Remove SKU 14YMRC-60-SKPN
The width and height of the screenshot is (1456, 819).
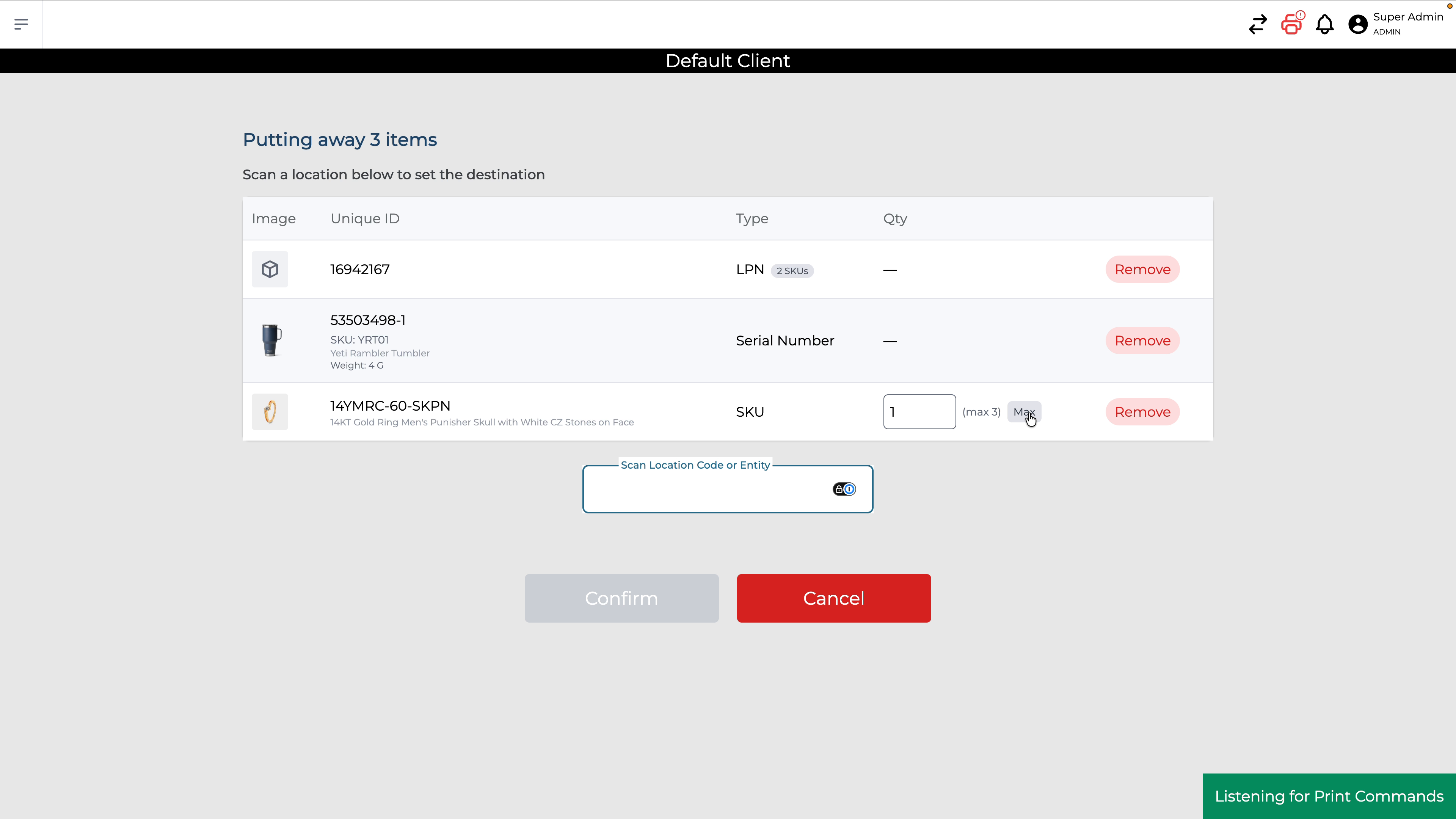1142,411
